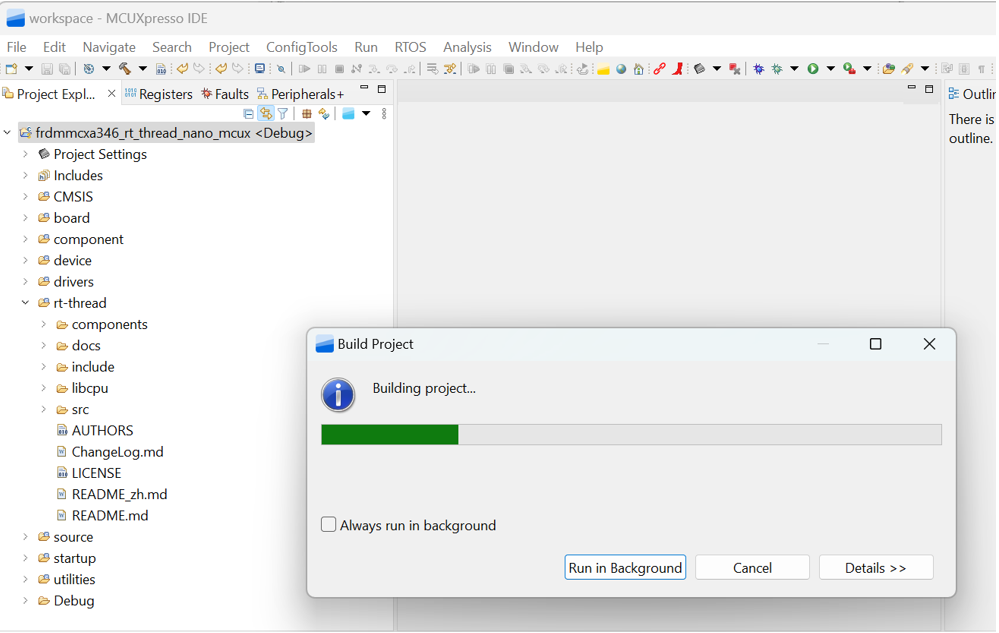Click the Details >> button
This screenshot has height=633, width=999.
(875, 567)
